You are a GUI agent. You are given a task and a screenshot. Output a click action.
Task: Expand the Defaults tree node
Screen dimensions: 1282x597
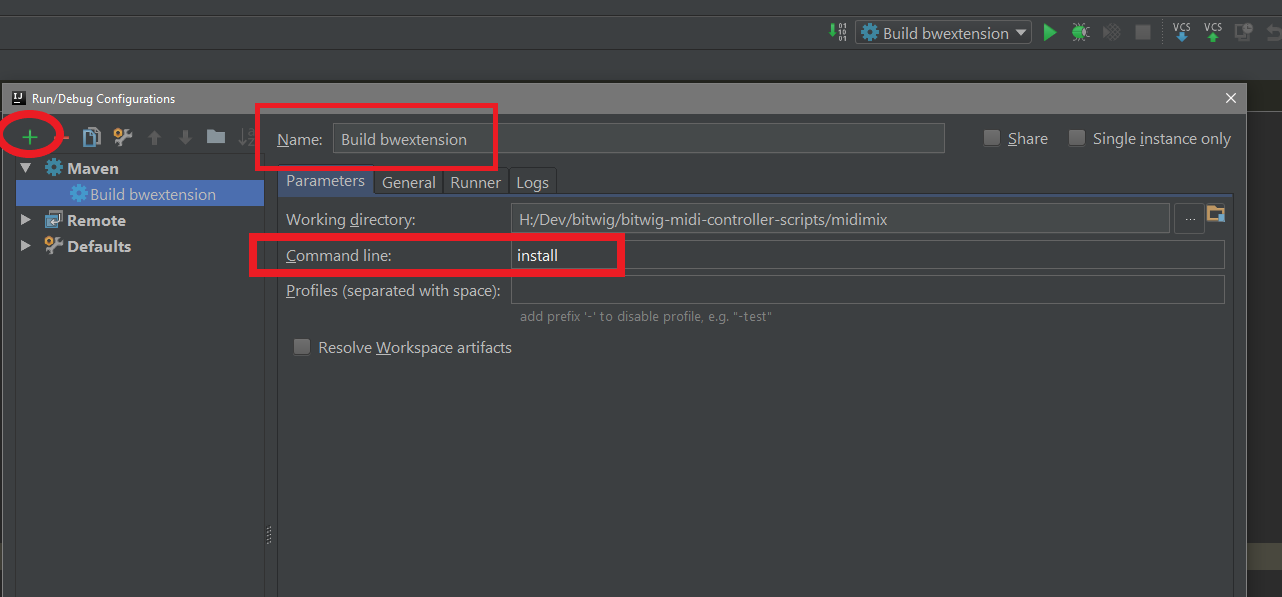(26, 246)
